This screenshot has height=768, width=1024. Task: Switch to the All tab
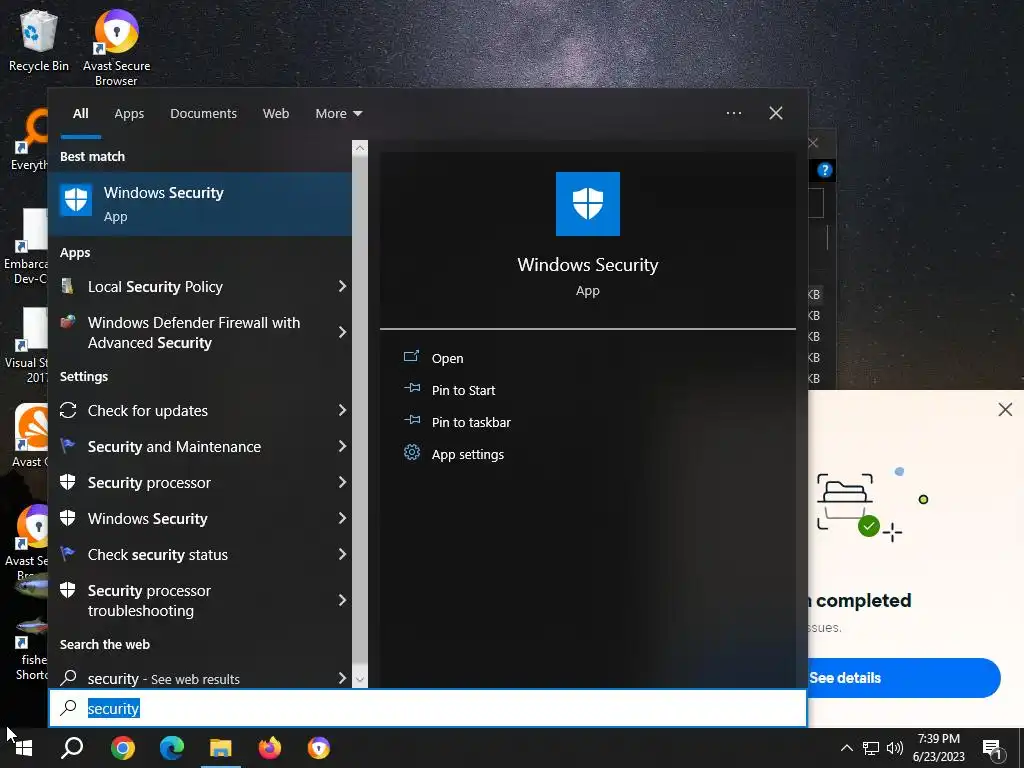[x=80, y=114]
